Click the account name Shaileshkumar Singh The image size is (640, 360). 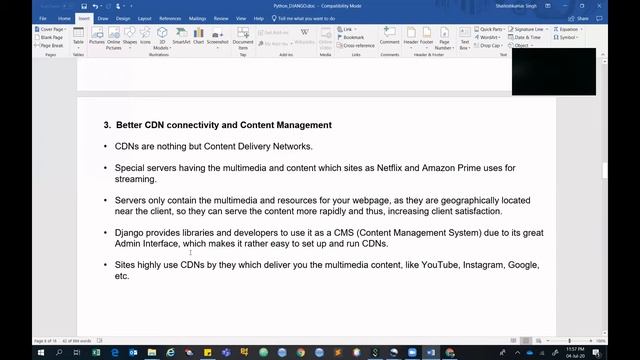[x=516, y=6]
